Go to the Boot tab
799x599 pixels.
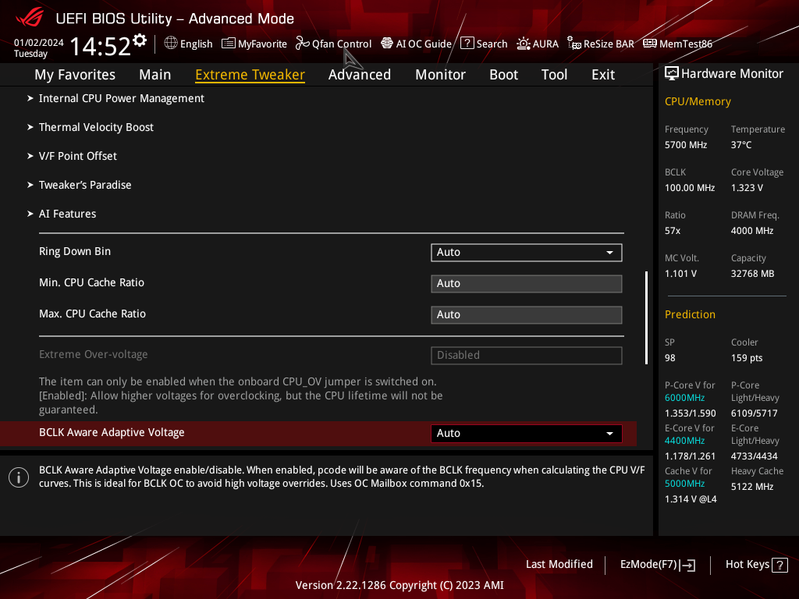pyautogui.click(x=503, y=74)
